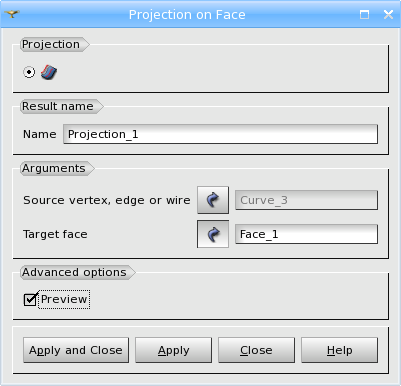The width and height of the screenshot is (401, 386).
Task: Maximize the Projection on Face dialog
Action: tap(364, 14)
